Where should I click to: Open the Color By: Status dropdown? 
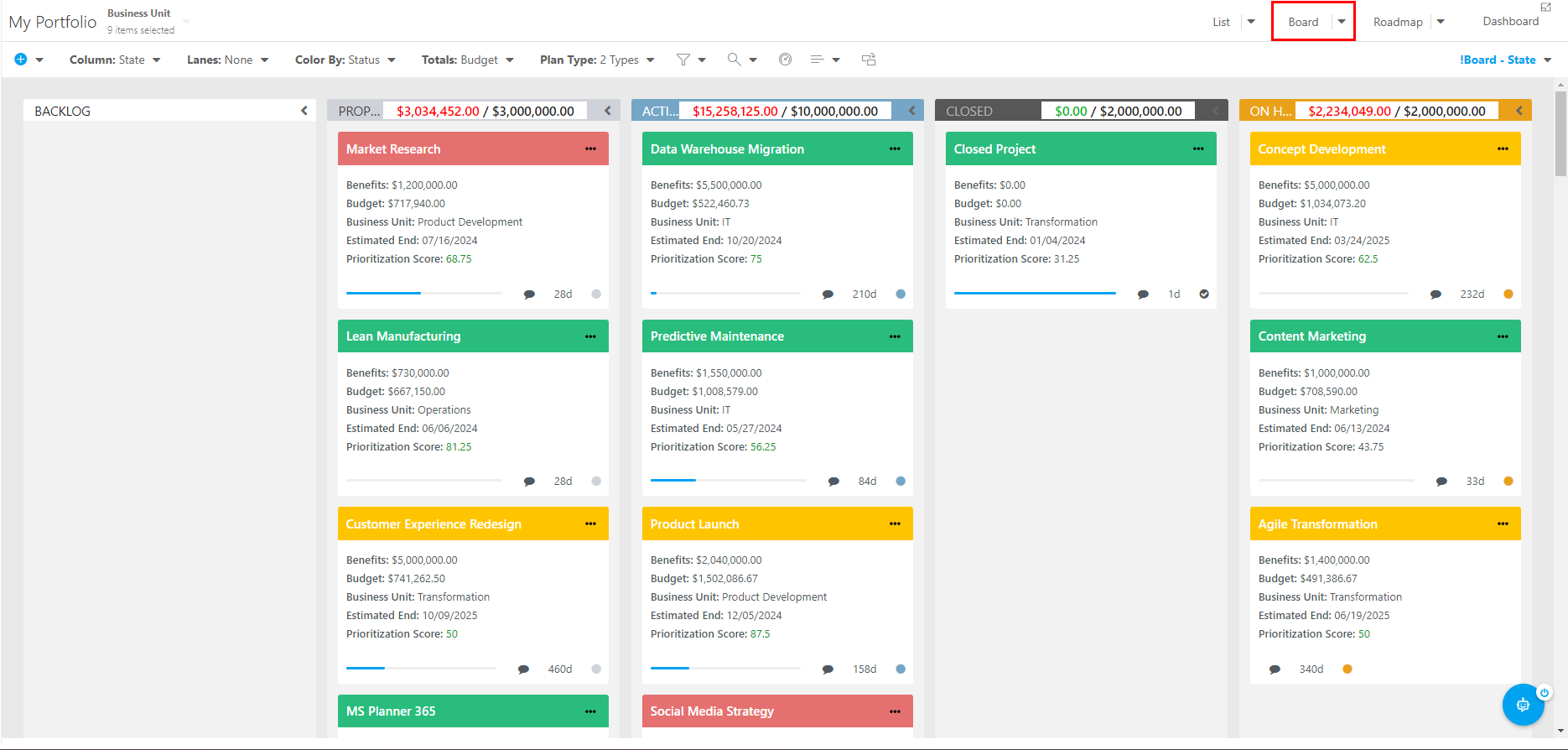(x=345, y=60)
